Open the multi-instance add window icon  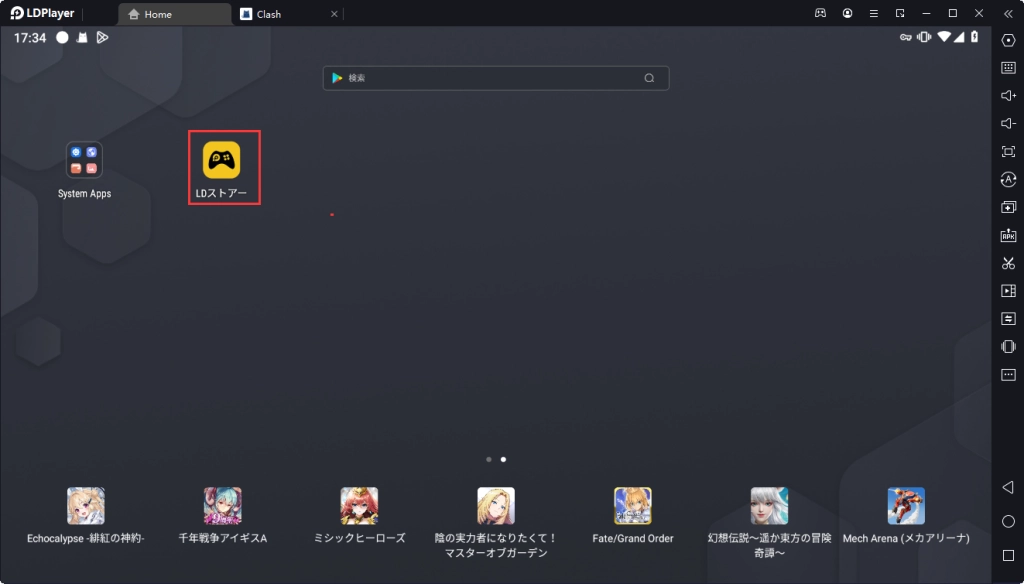tap(1008, 207)
